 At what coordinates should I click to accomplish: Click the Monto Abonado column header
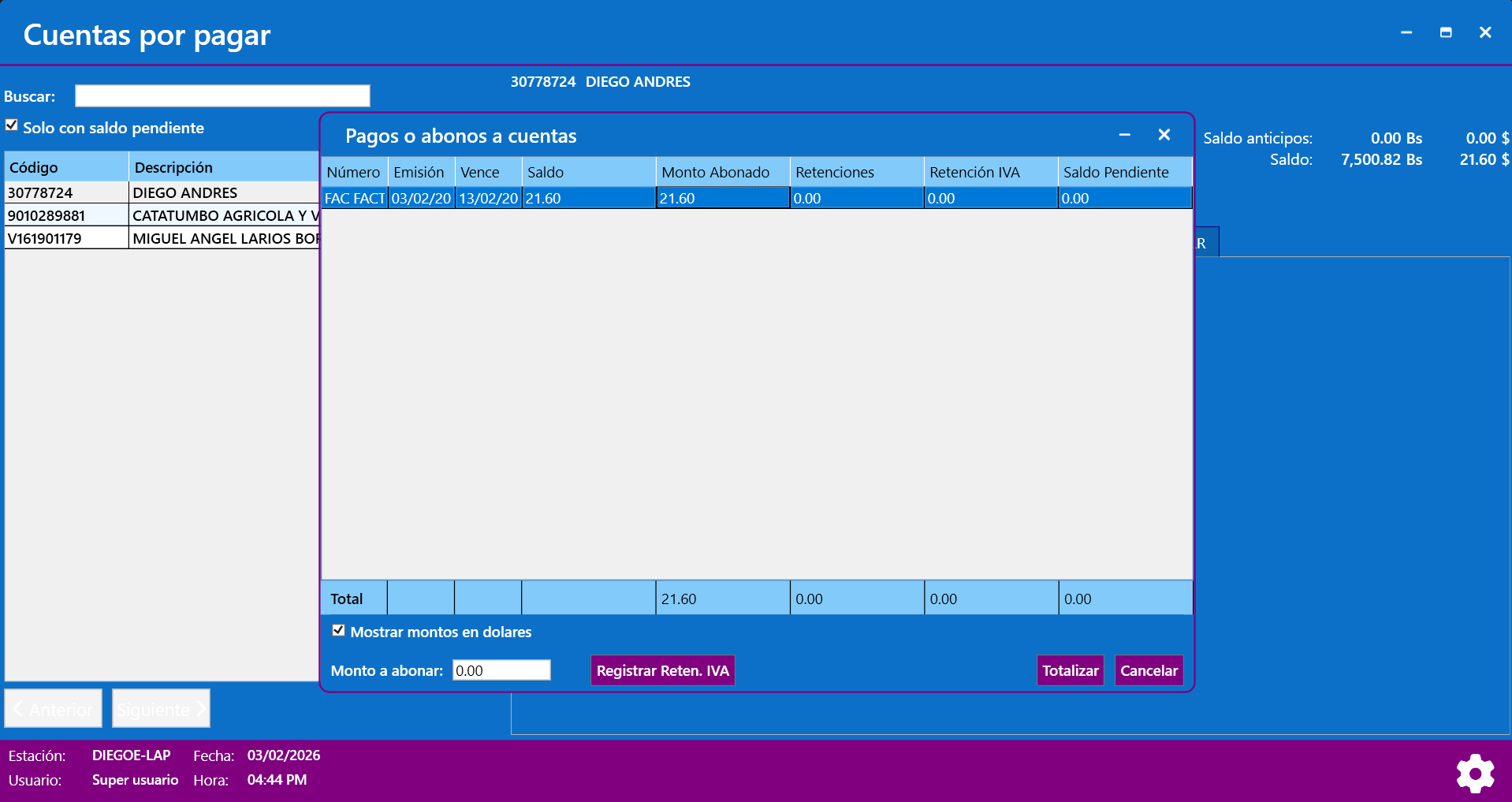721,172
